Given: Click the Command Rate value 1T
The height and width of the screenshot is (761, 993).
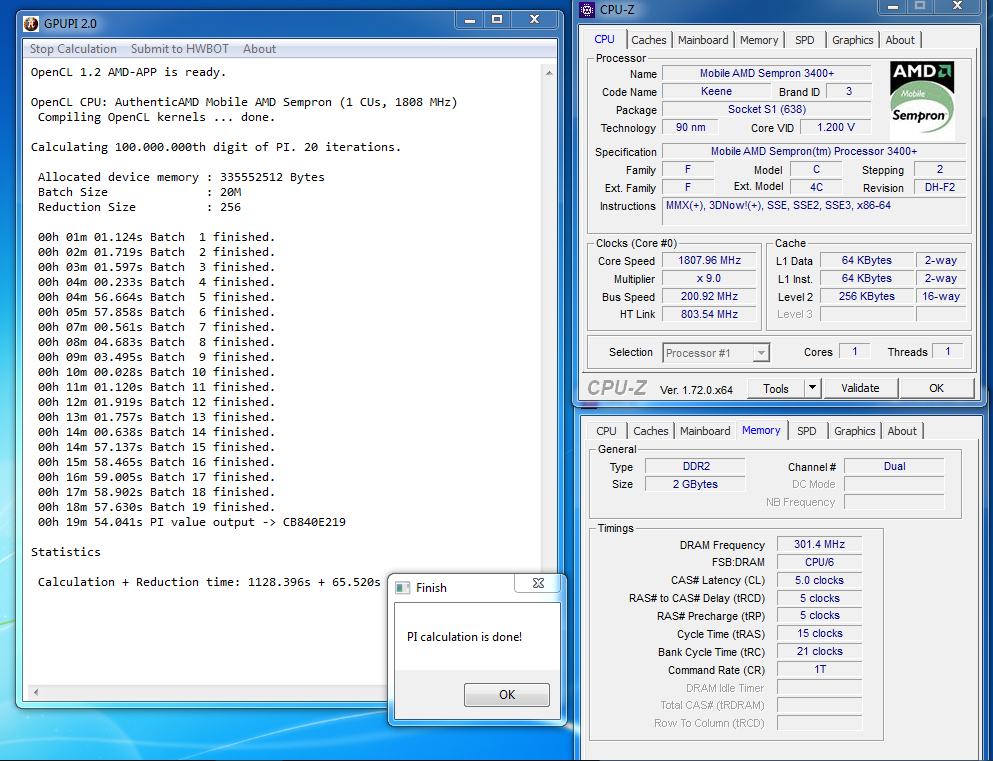Looking at the screenshot, I should (x=819, y=669).
